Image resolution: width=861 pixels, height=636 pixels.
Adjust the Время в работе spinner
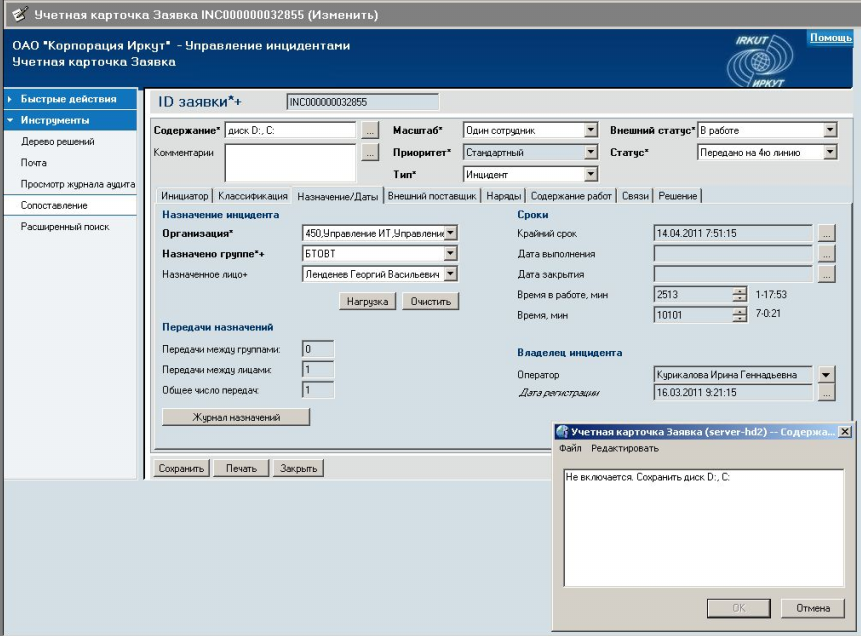(740, 295)
